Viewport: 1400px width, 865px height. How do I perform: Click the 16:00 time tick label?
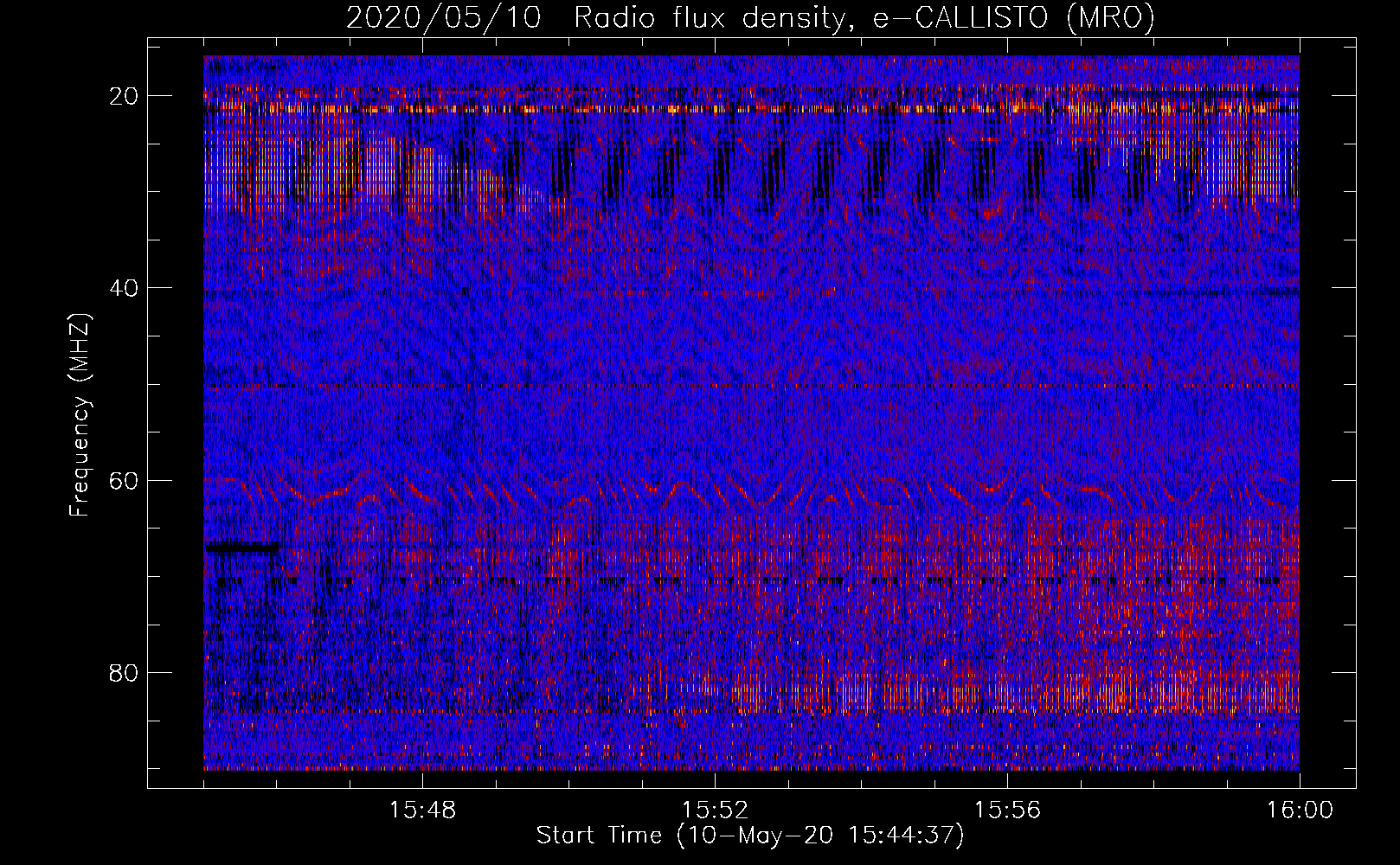[1300, 811]
